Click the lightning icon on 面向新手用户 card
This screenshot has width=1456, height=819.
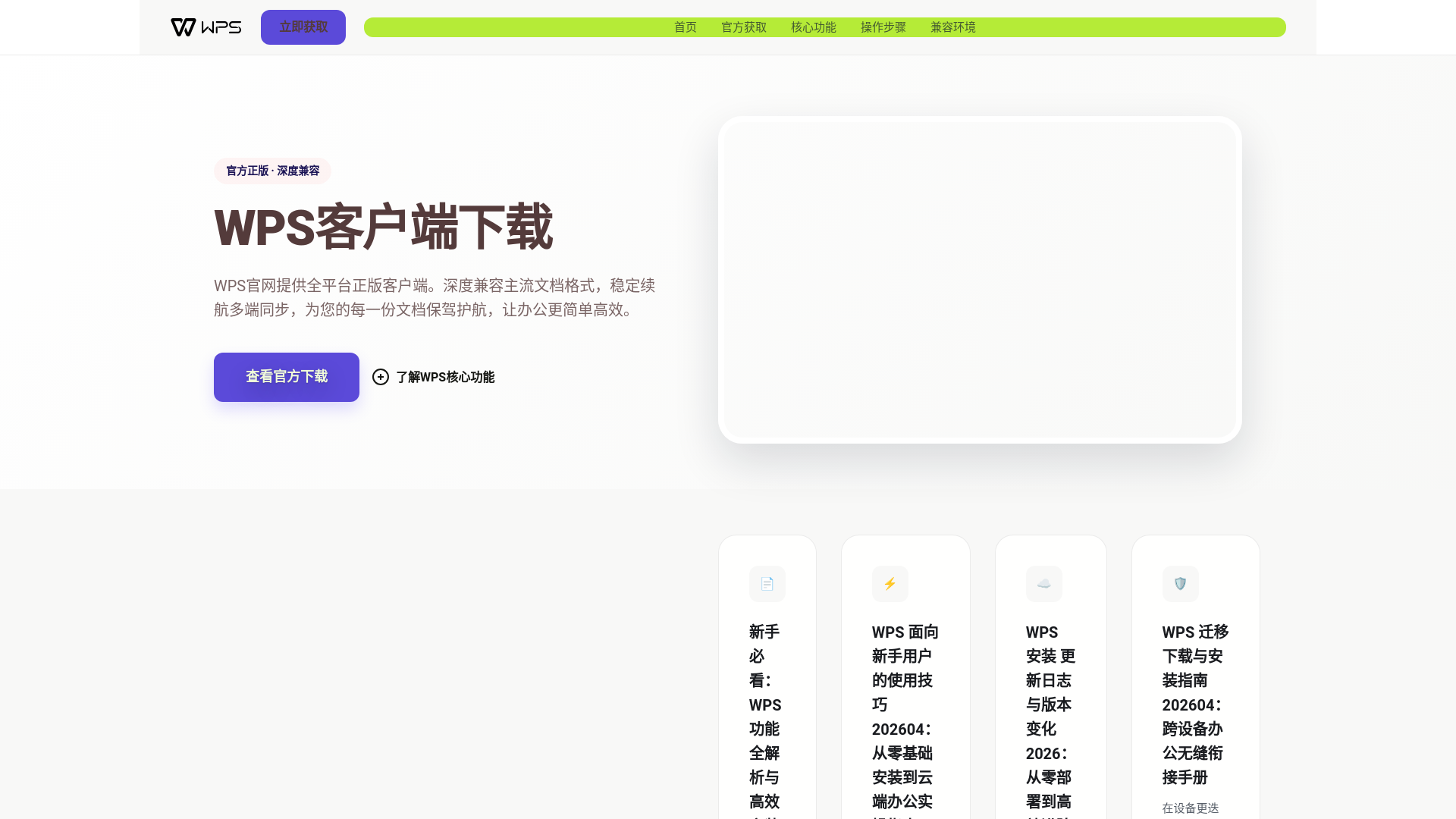890,584
